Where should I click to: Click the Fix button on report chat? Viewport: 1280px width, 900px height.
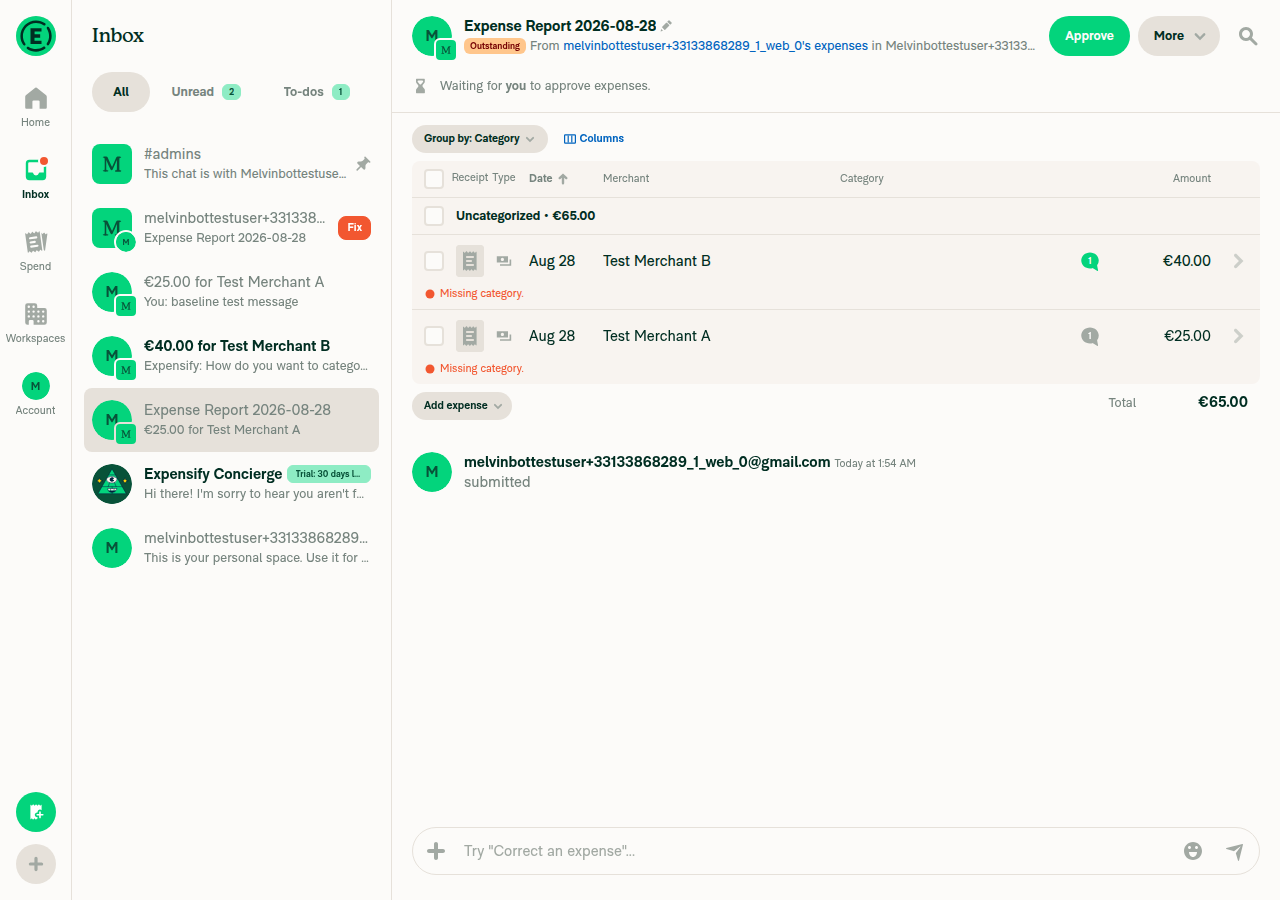coord(354,228)
